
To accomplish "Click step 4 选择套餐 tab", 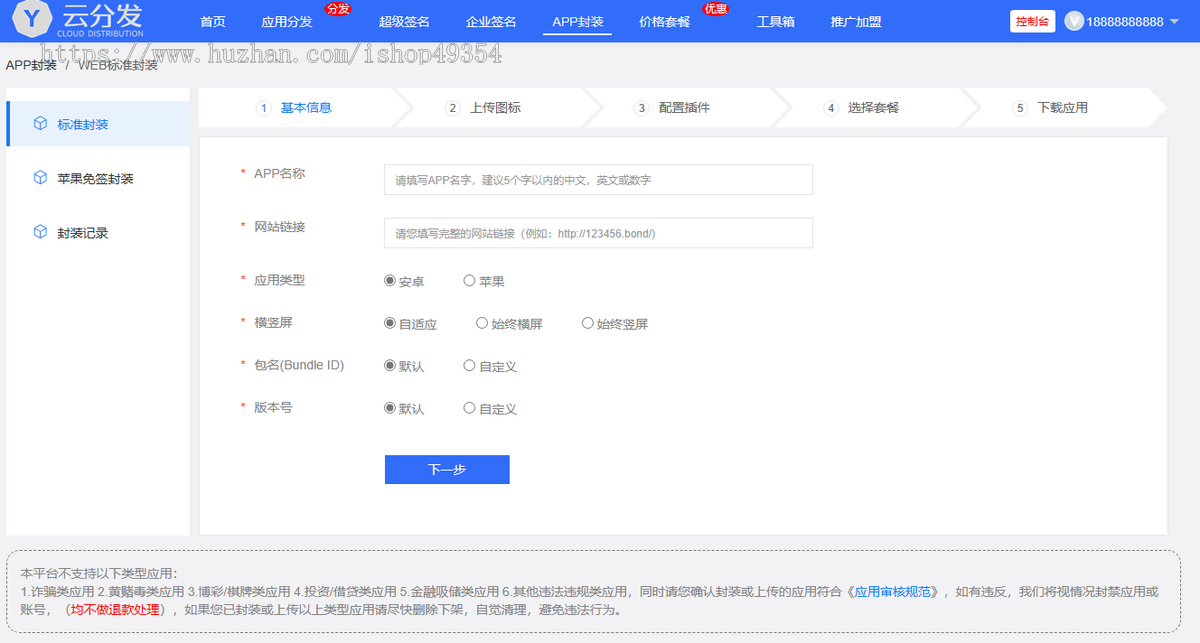I will [x=863, y=108].
